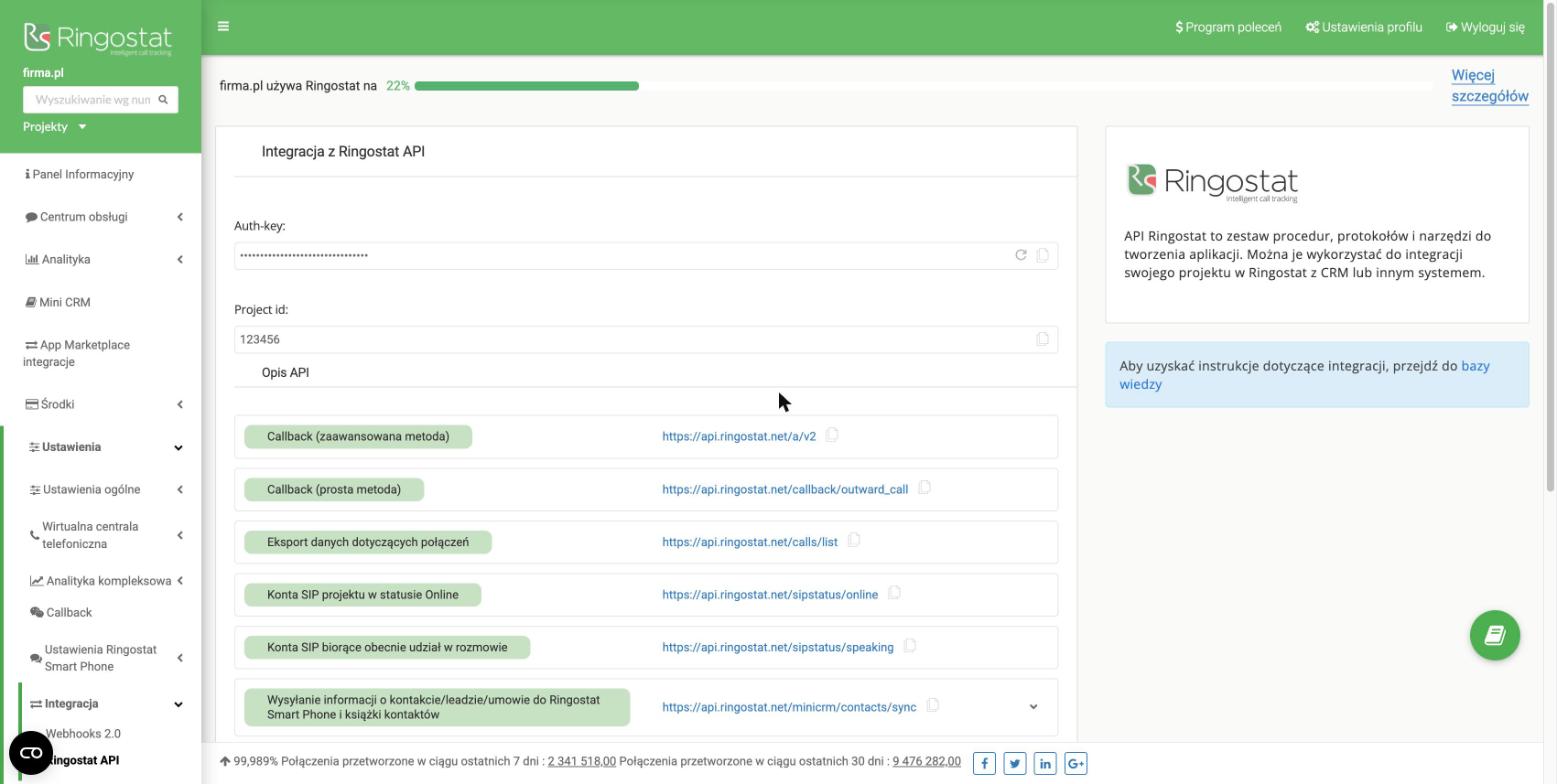Open the Facebook social link
Image resolution: width=1557 pixels, height=784 pixels.
(984, 764)
